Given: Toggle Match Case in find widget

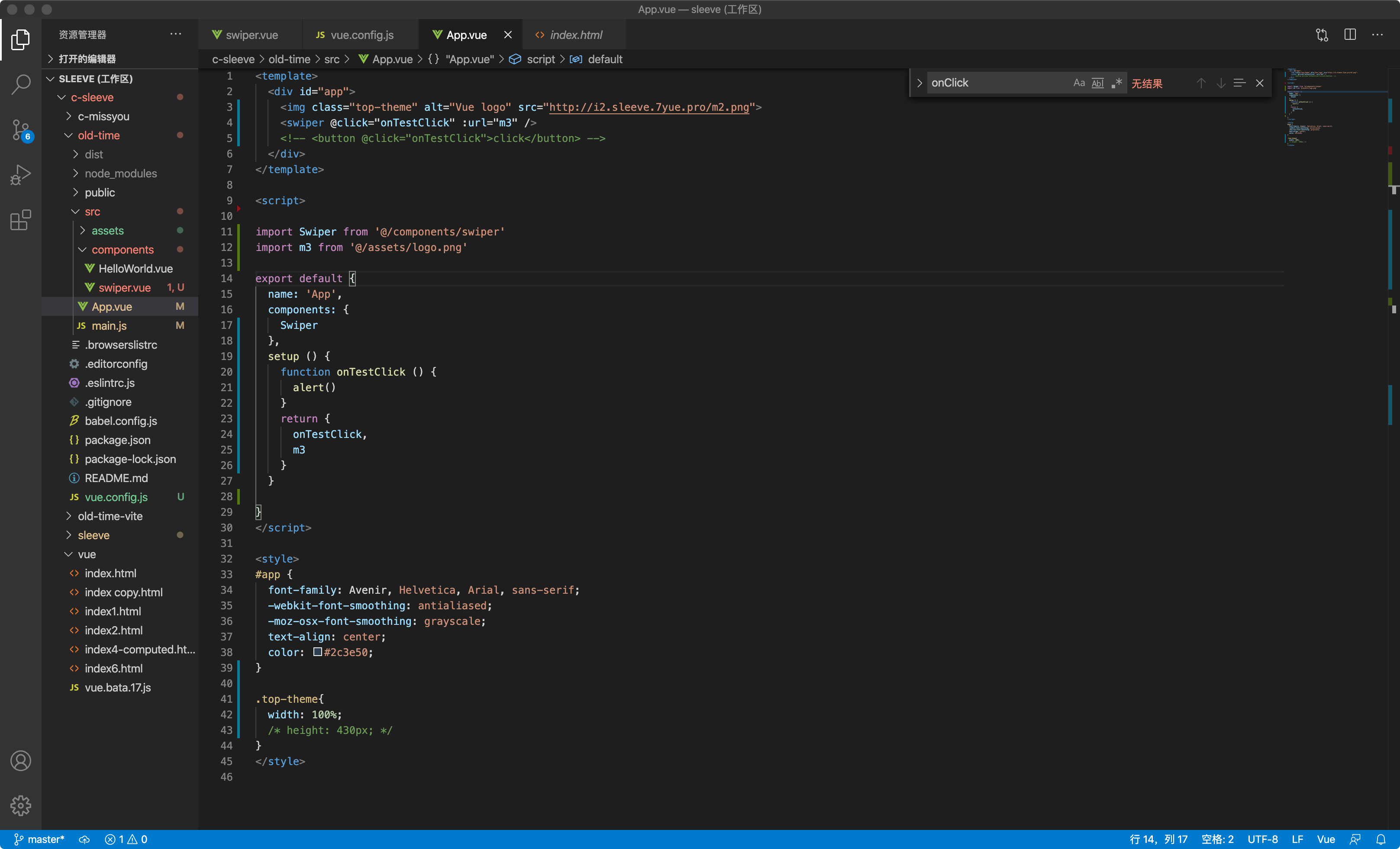Looking at the screenshot, I should (x=1078, y=83).
